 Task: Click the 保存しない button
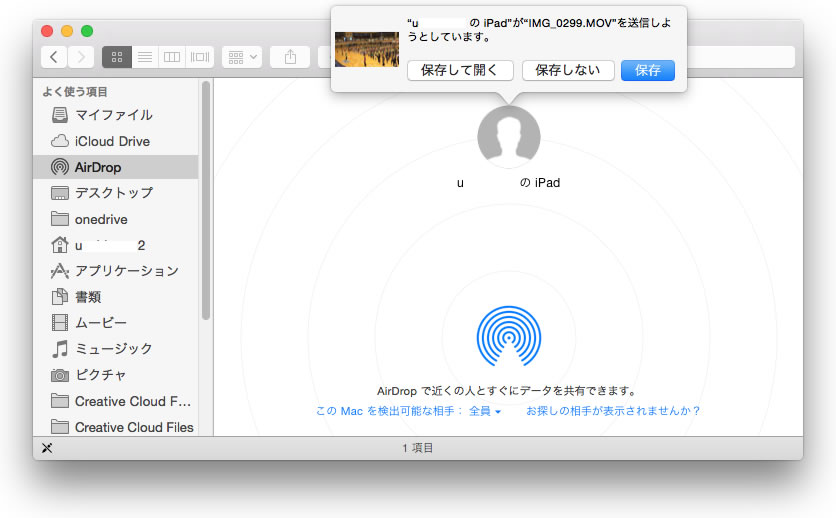tap(568, 70)
